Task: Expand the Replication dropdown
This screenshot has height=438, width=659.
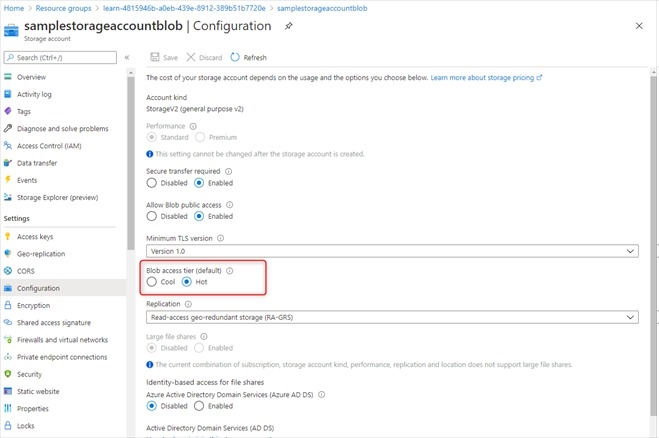Action: [x=392, y=316]
